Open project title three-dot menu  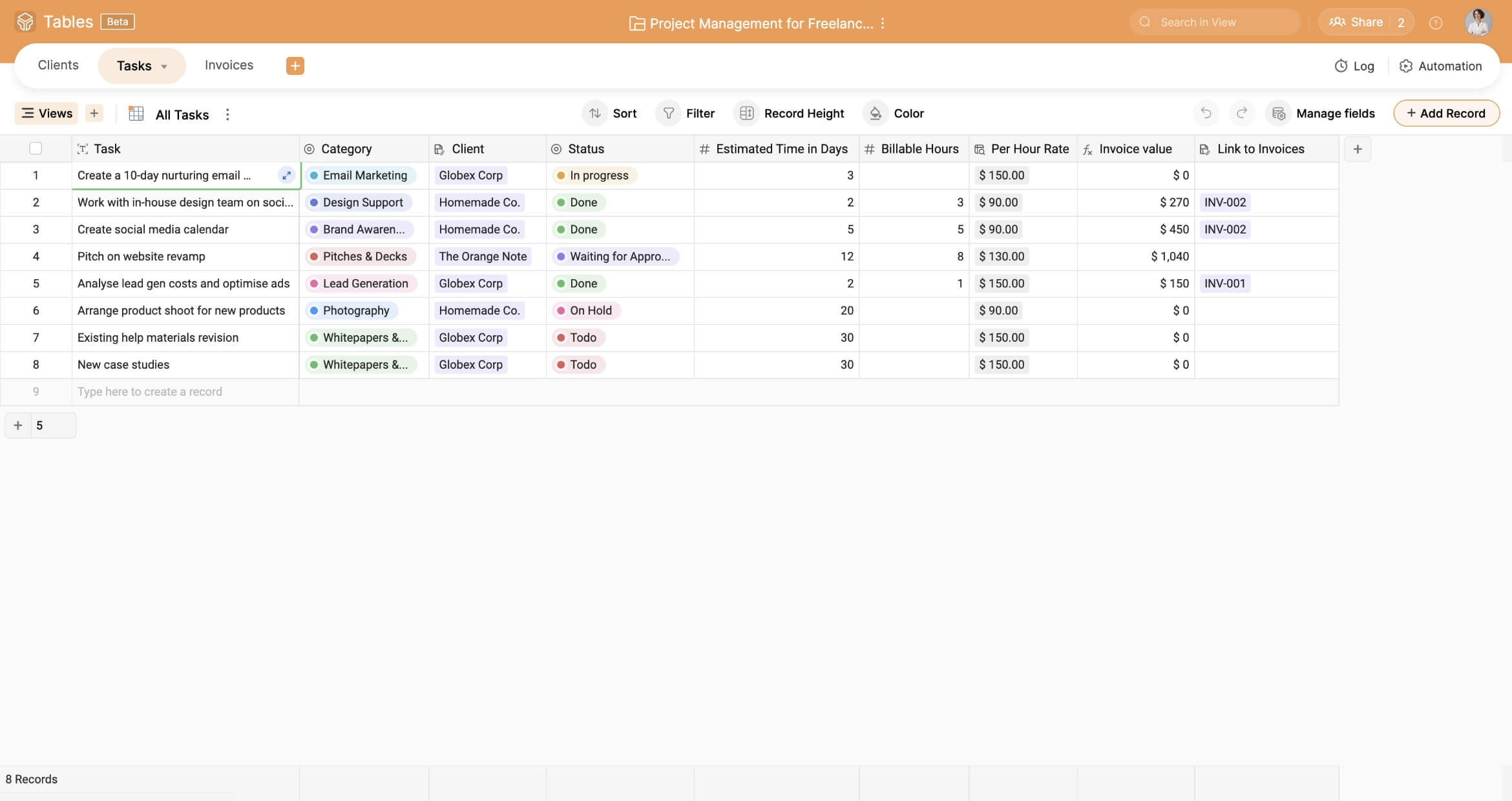(x=883, y=23)
